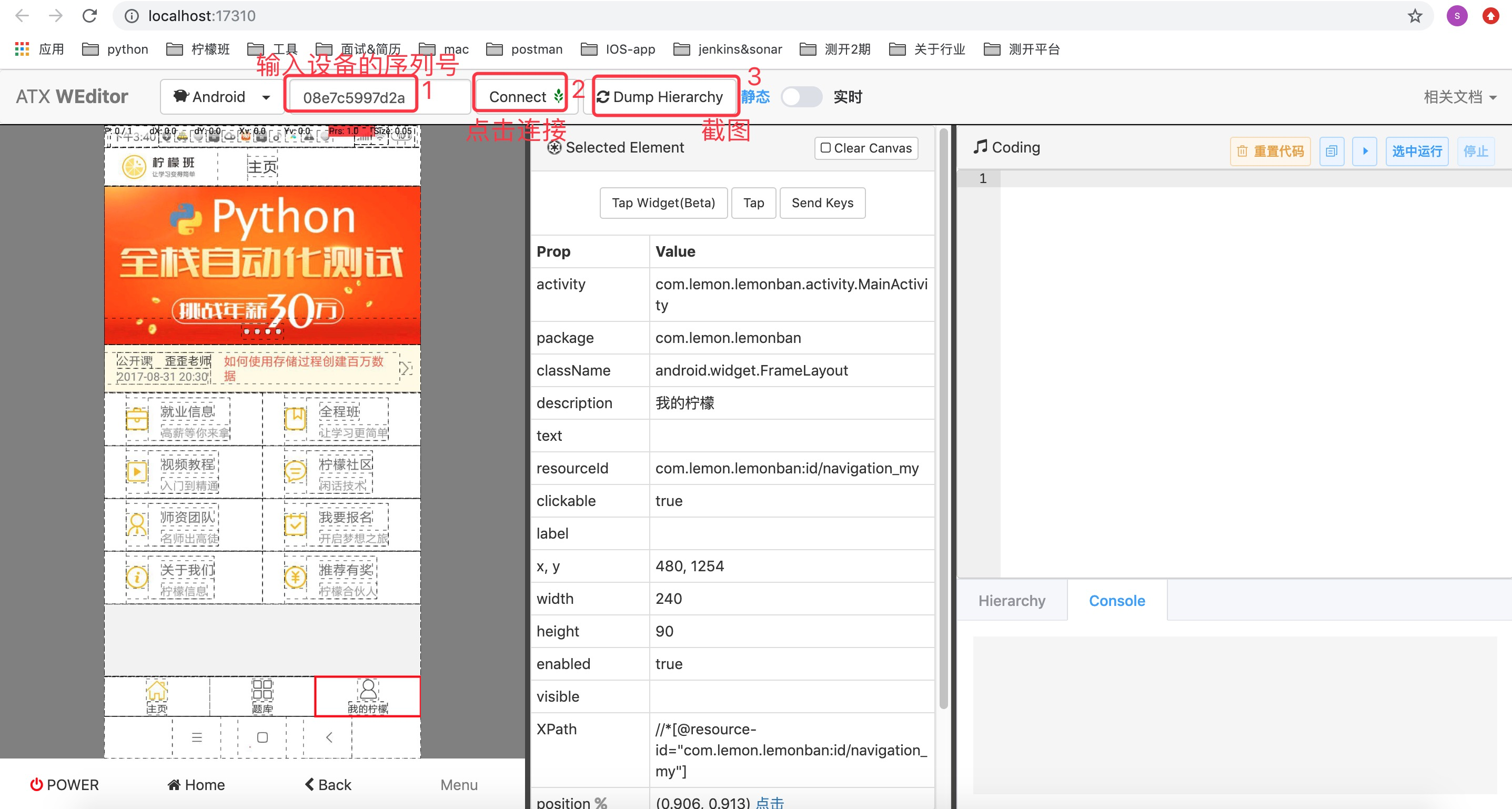Tap the 我的柠檬 profile icon in phone navigation

tap(368, 689)
